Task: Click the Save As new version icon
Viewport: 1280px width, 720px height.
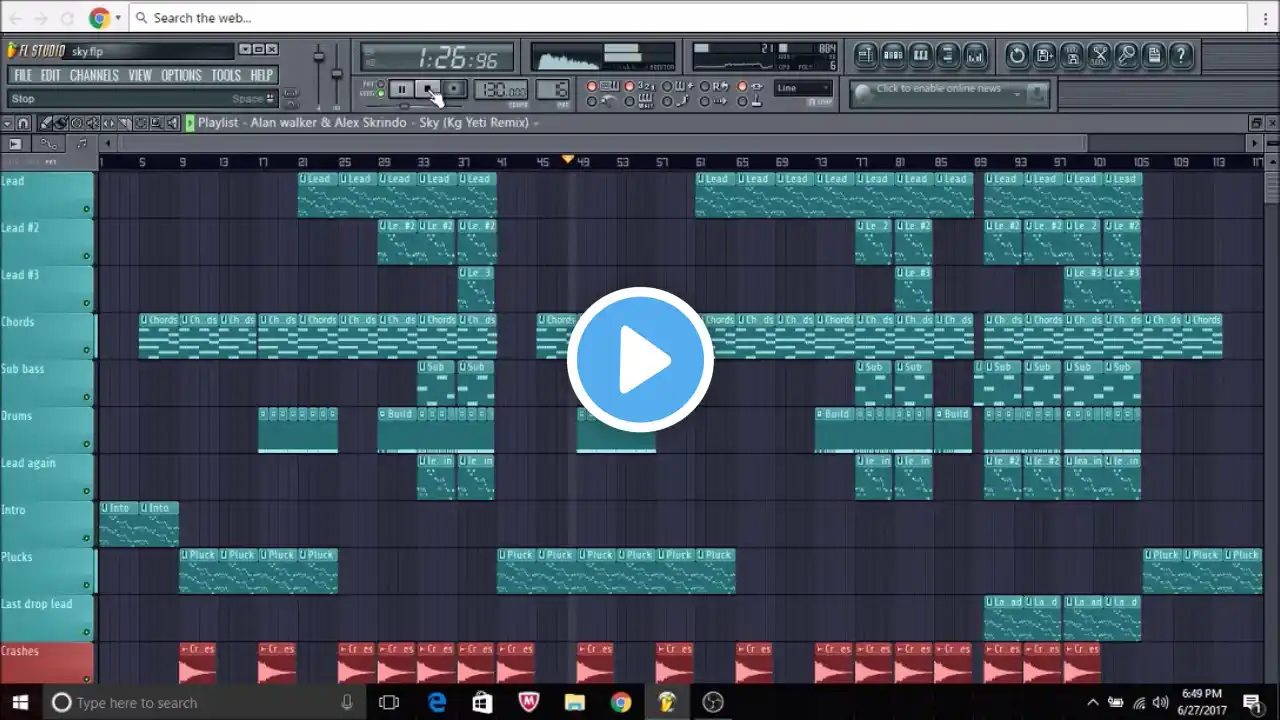Action: 1044,55
